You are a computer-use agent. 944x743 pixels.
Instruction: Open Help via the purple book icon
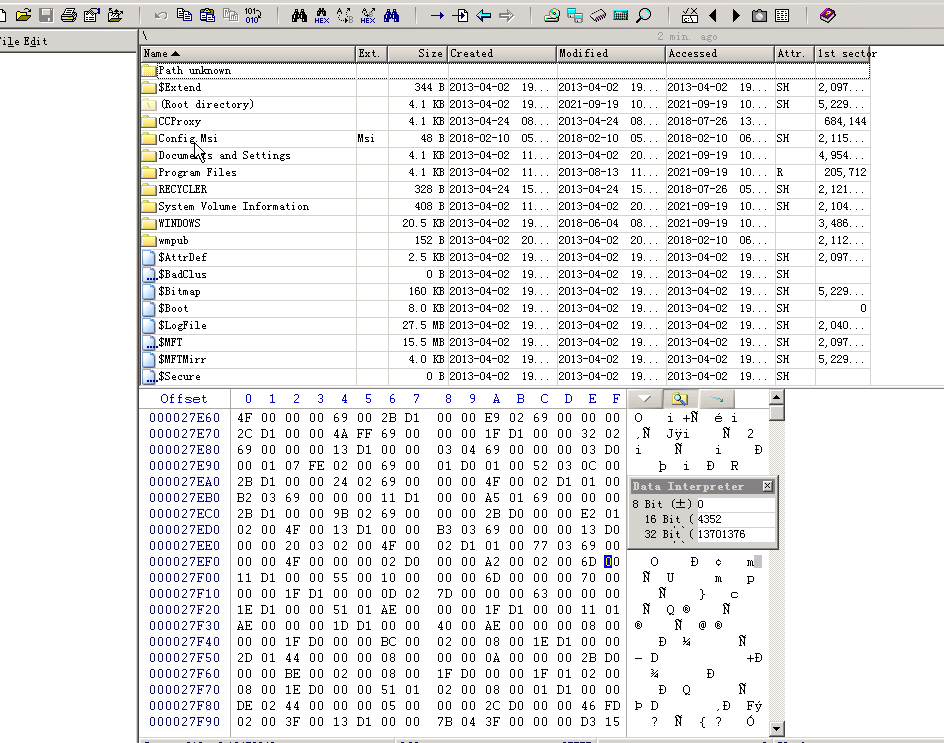tap(828, 15)
